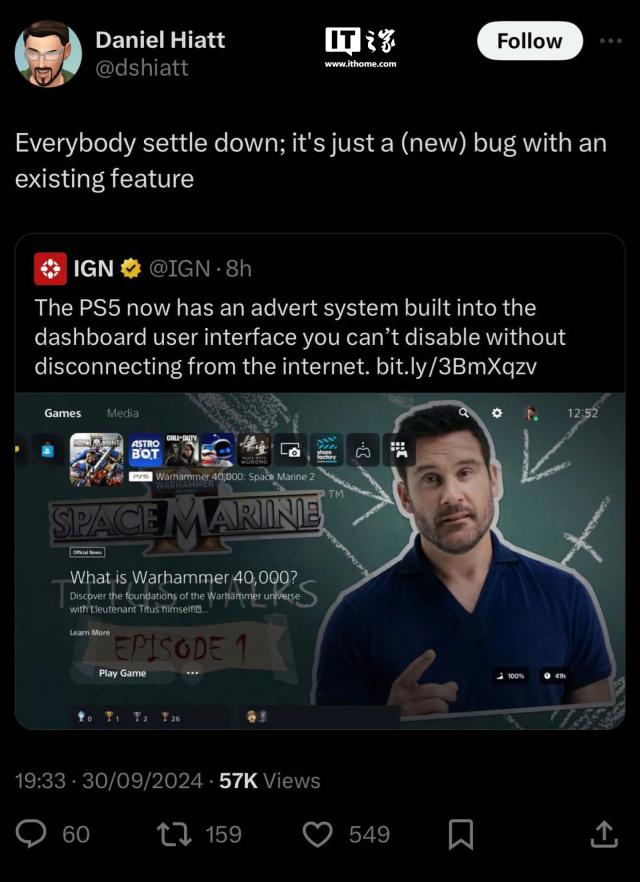Image resolution: width=640 pixels, height=882 pixels.
Task: Select the PS5 Games tab
Action: click(62, 413)
